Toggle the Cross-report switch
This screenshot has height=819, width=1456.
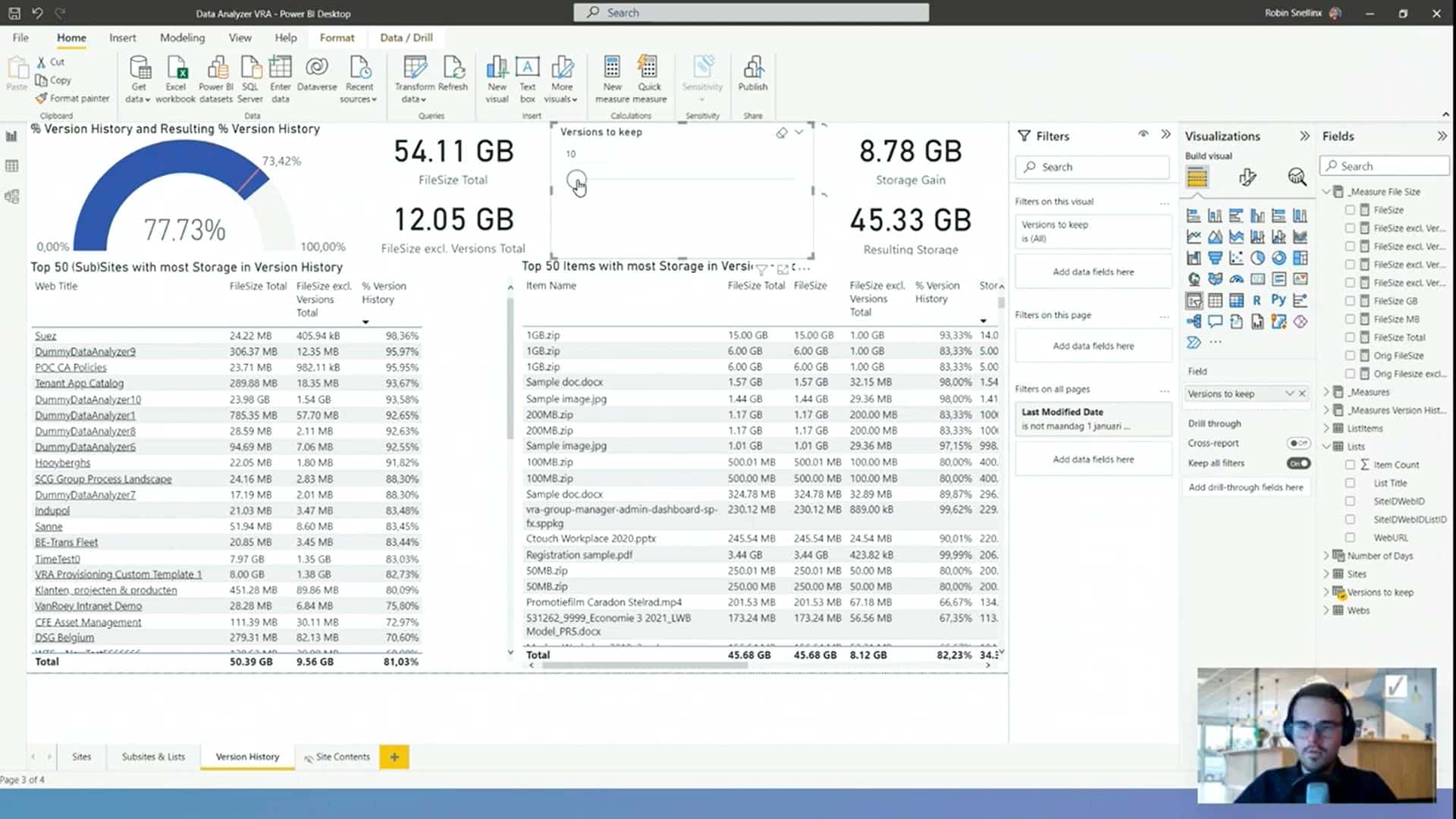pos(1298,444)
